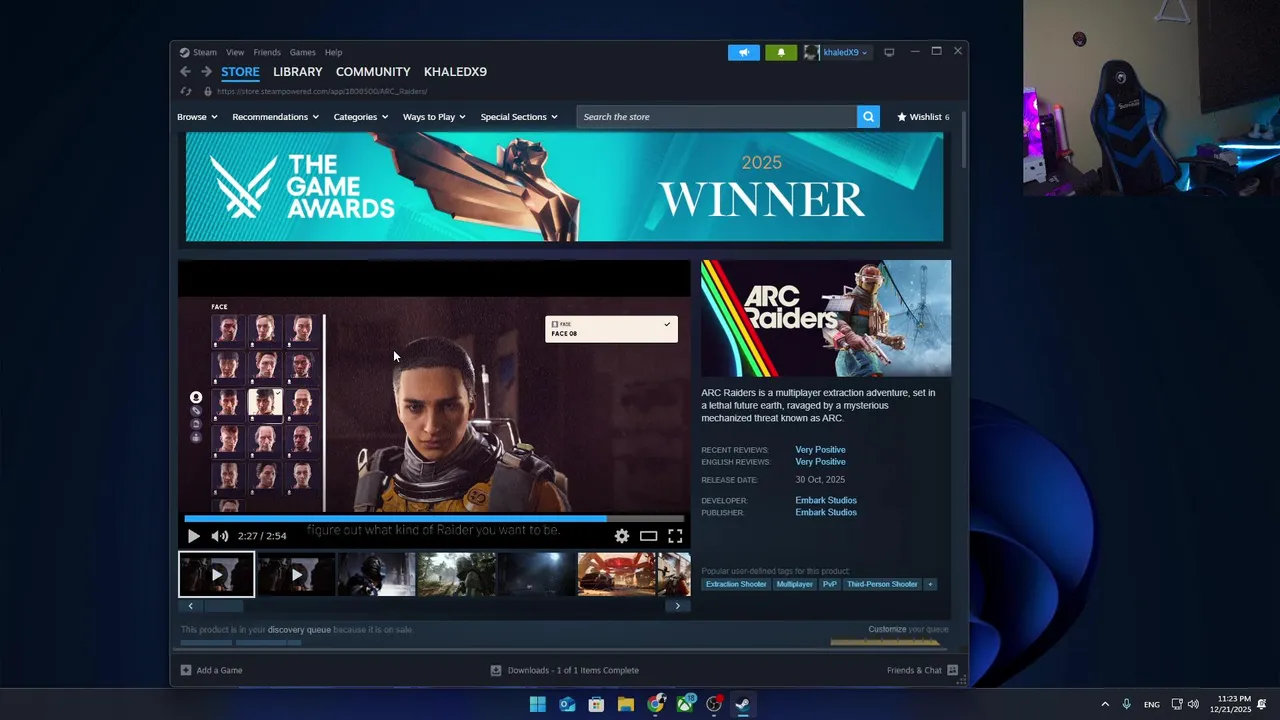Viewport: 1280px width, 720px height.
Task: Click the store URL address text
Action: pyautogui.click(x=322, y=92)
